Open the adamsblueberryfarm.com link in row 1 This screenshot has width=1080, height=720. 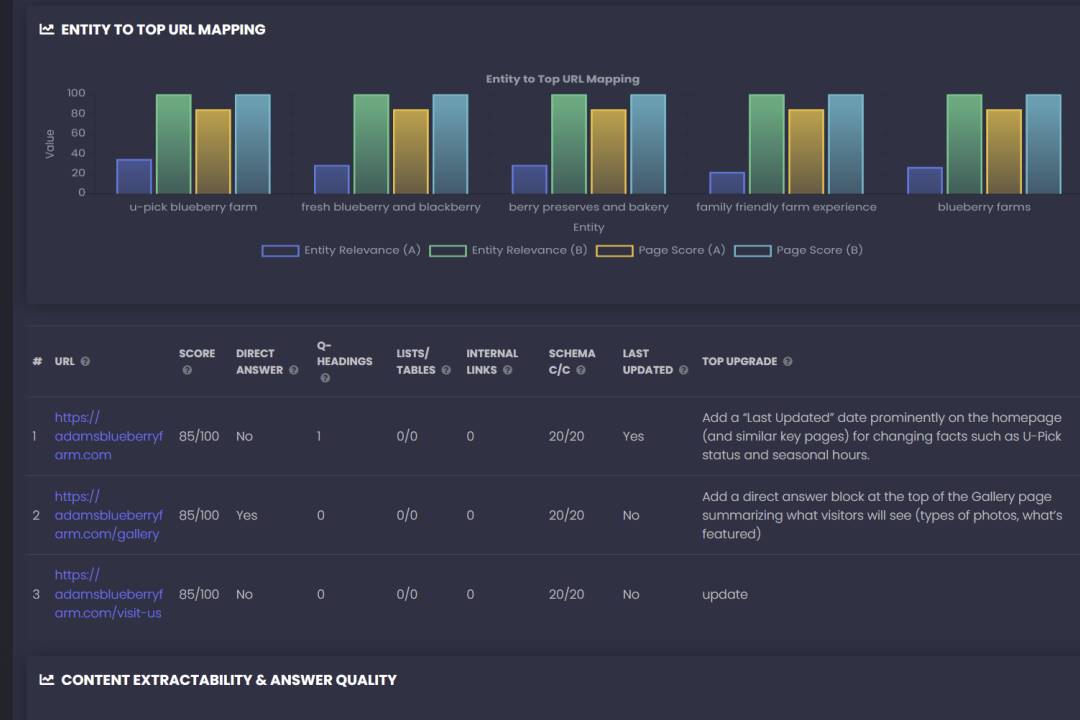click(108, 436)
